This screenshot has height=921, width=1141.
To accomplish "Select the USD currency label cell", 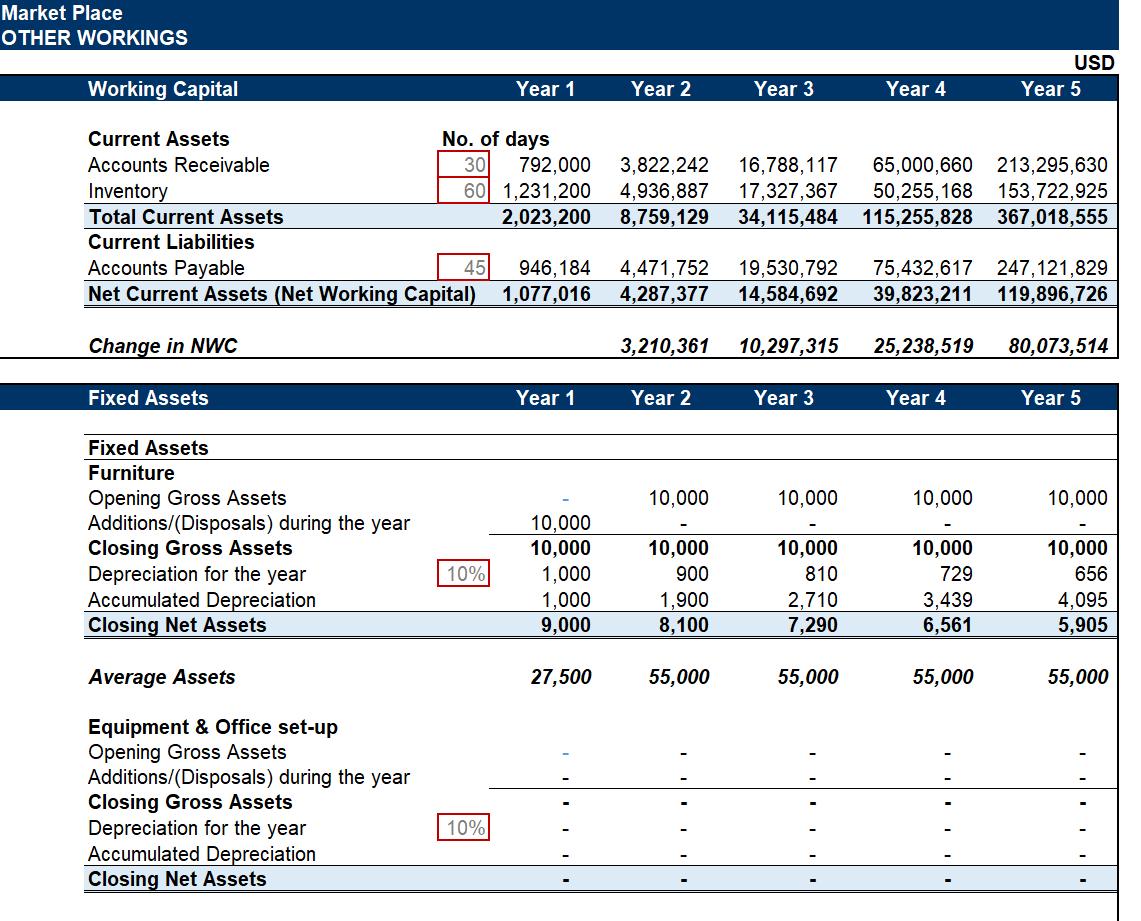I will pyautogui.click(x=1094, y=63).
